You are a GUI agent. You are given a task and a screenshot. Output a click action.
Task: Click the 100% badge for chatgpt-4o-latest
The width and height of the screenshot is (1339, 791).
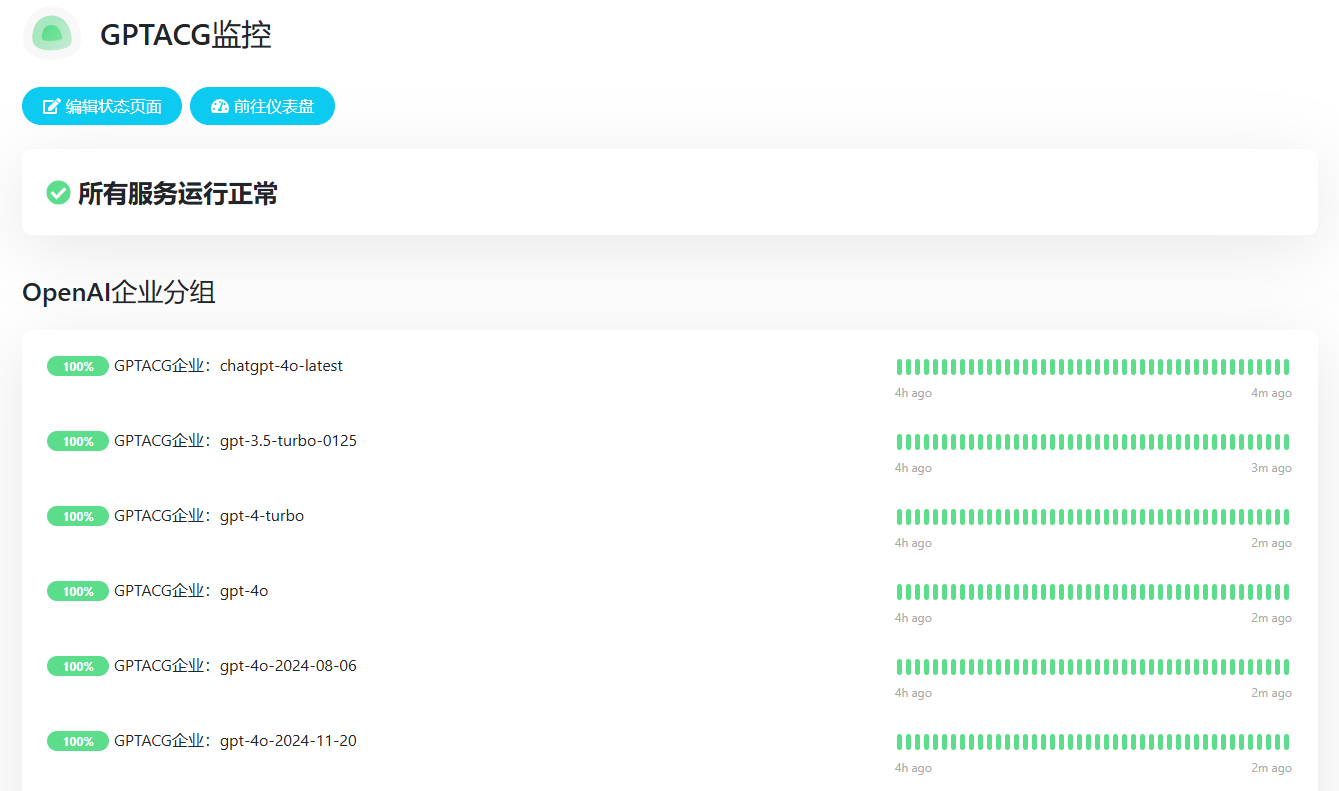pos(78,366)
